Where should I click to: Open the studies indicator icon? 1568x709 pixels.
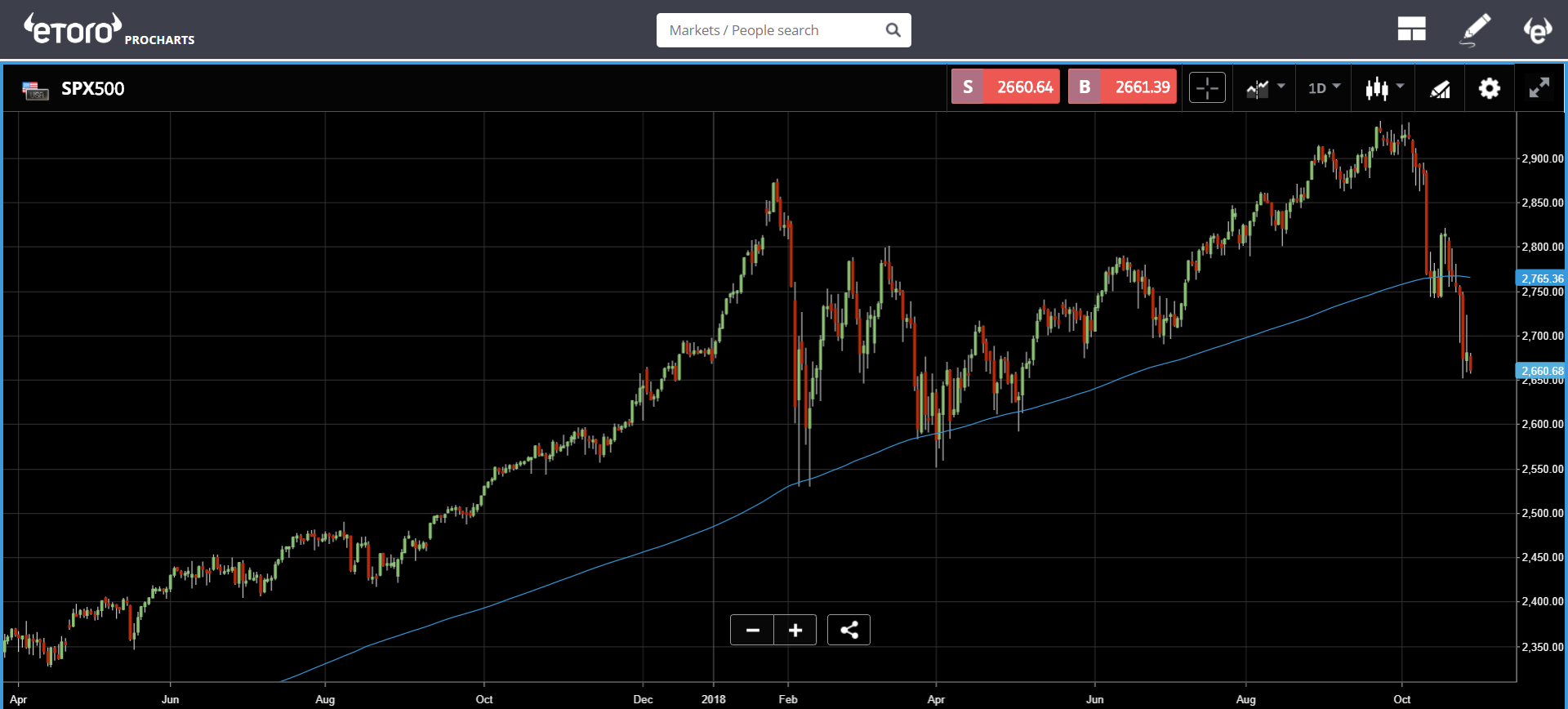tap(1440, 88)
